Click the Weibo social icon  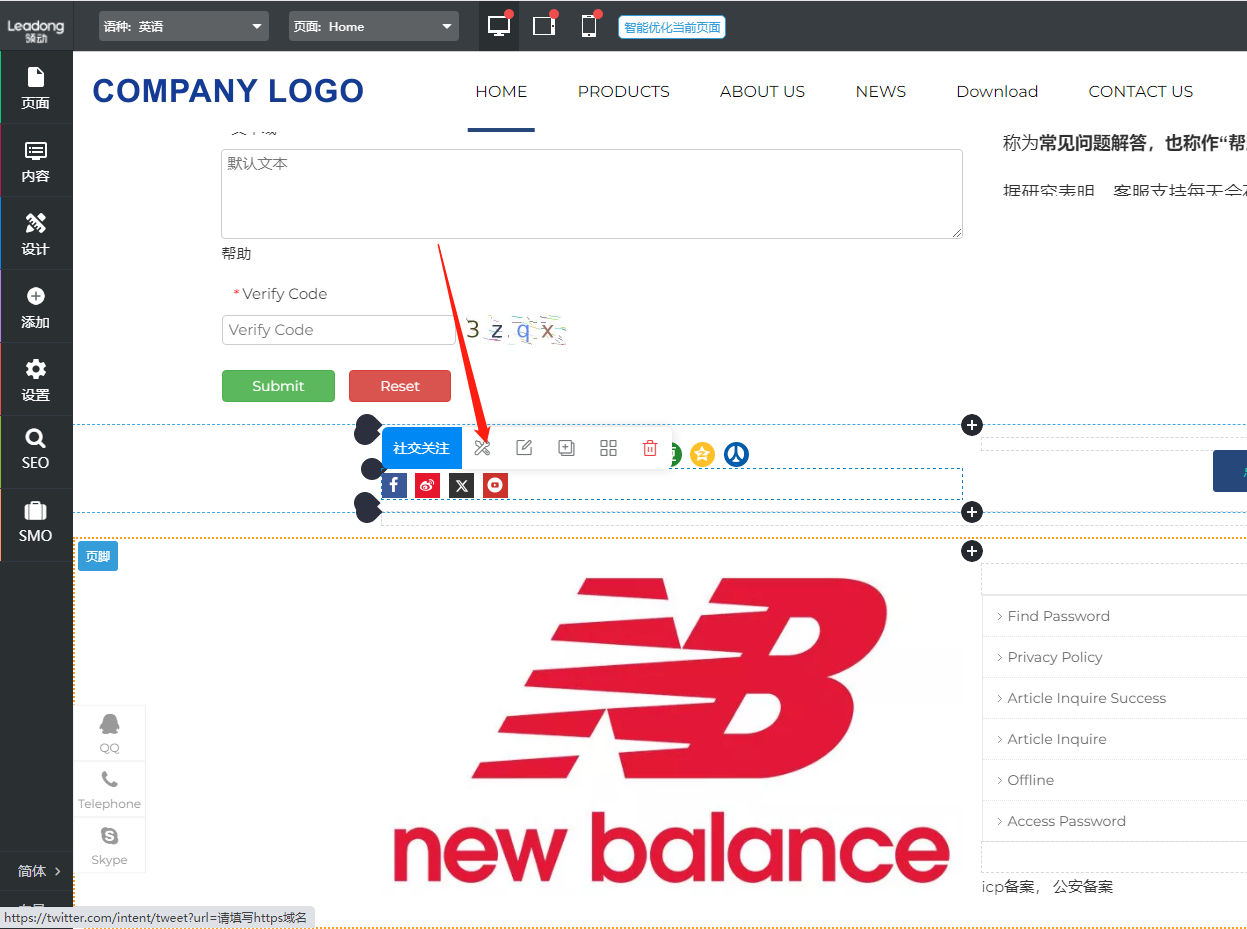tap(428, 486)
